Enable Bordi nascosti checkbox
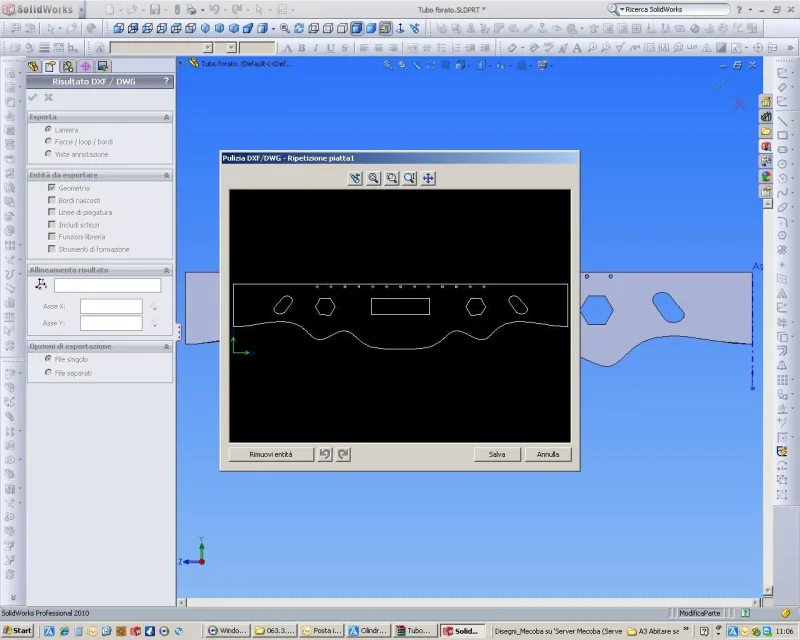 pos(52,200)
